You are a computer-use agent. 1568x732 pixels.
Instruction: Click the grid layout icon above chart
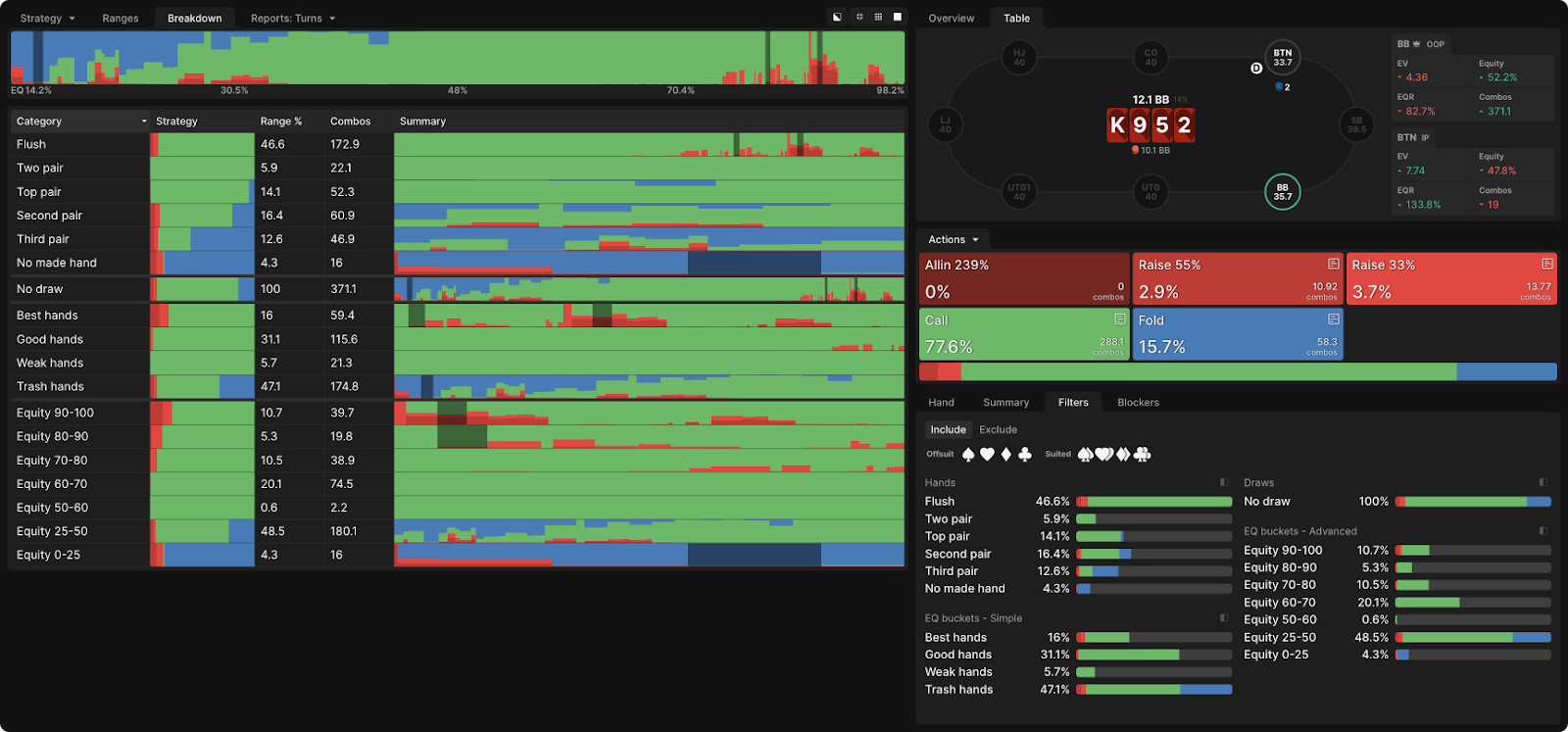[x=878, y=18]
